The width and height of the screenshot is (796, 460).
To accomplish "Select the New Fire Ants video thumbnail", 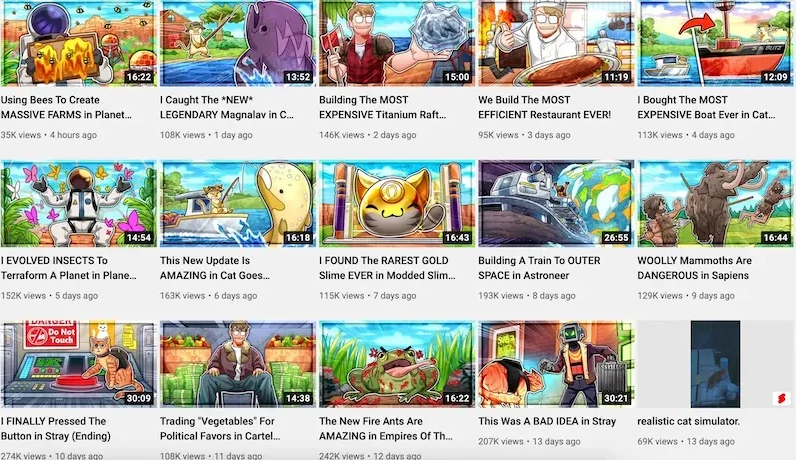I will coord(396,364).
